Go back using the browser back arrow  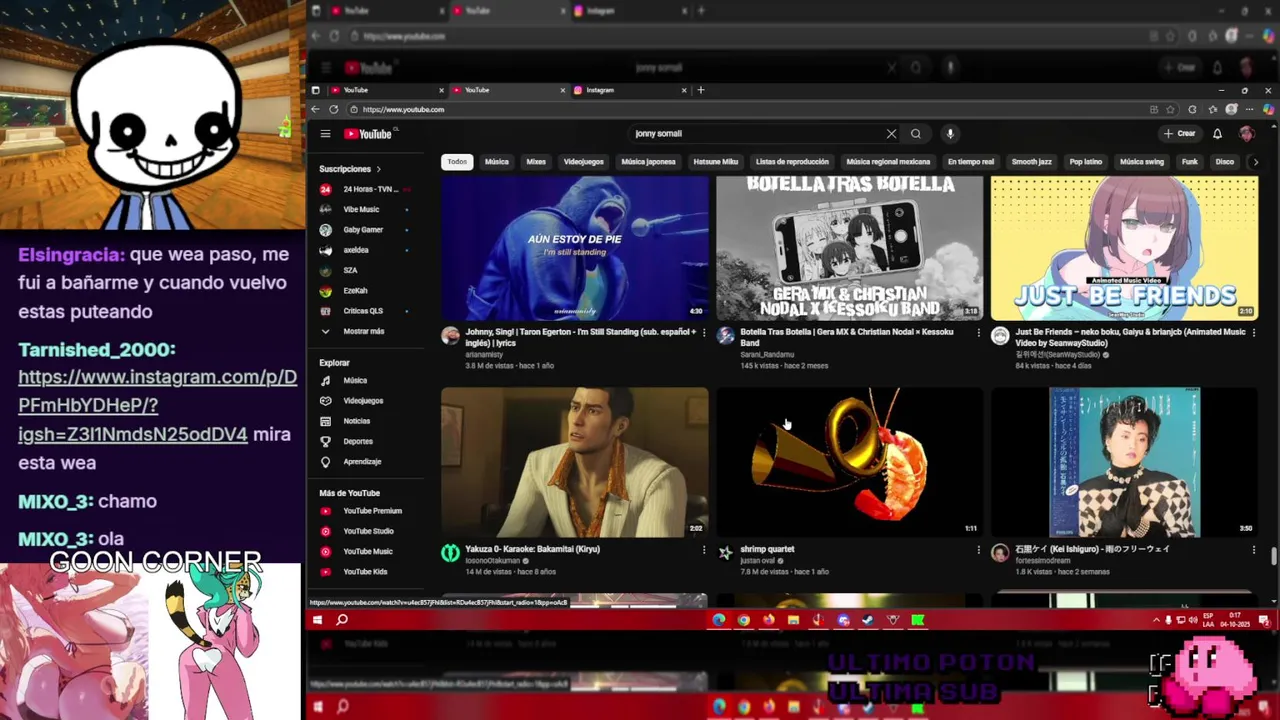(x=315, y=109)
